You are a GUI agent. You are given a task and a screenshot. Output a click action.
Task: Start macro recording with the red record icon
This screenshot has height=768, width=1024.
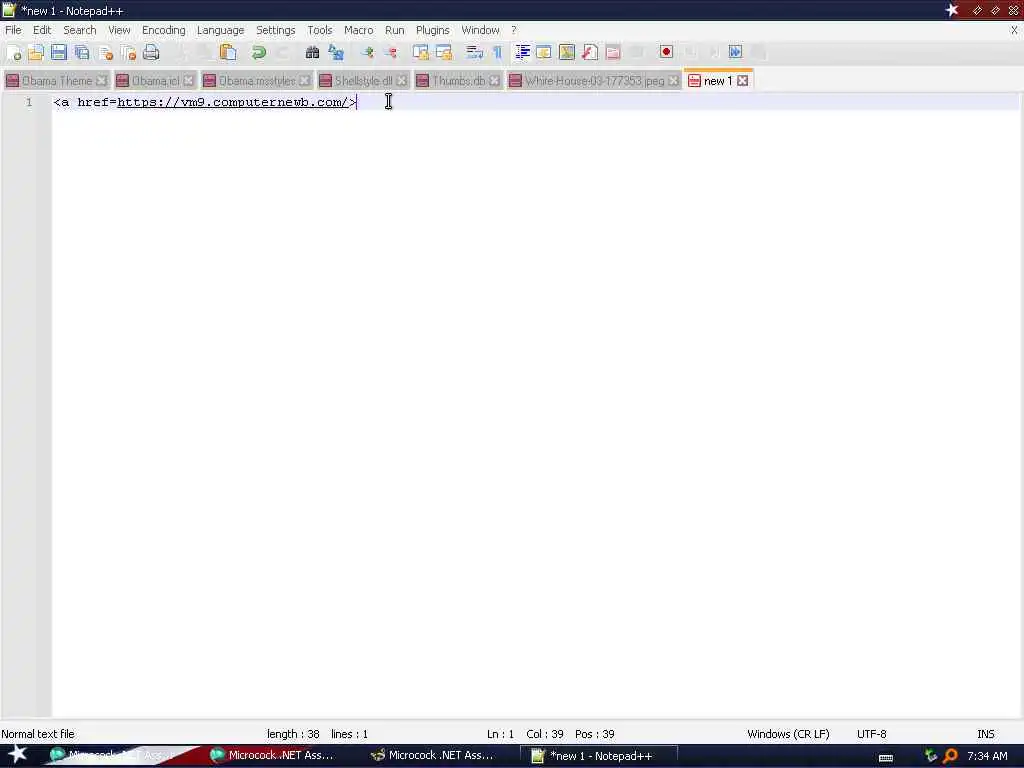coord(666,52)
